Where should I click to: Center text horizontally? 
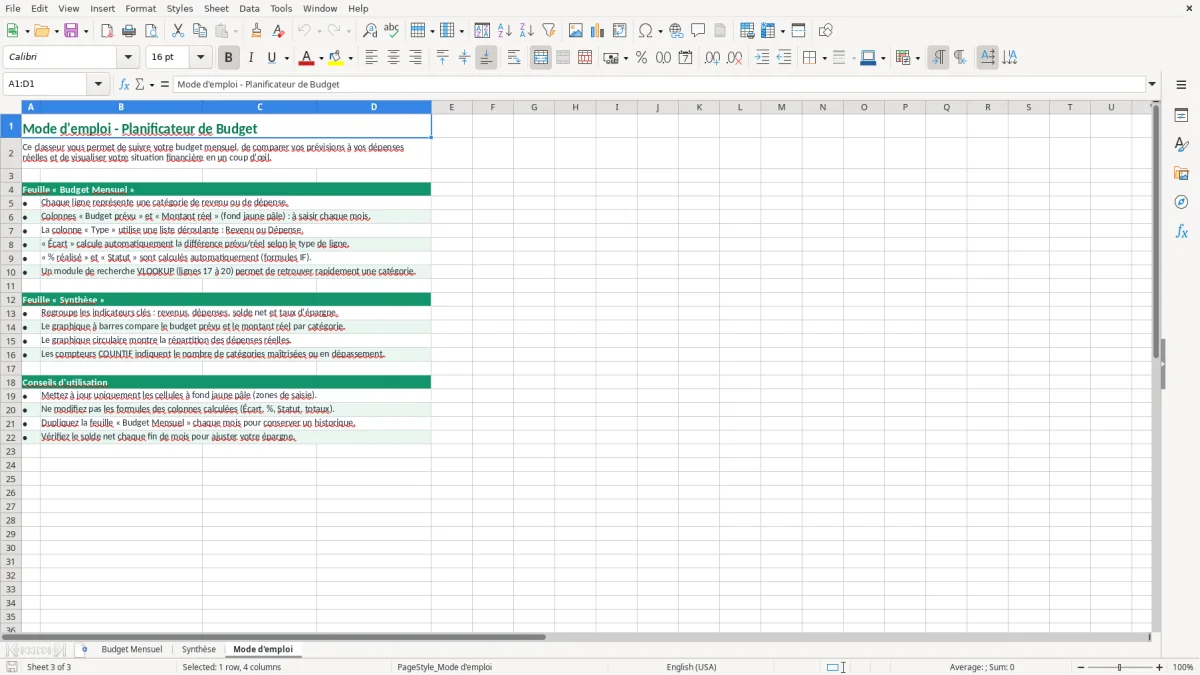[393, 58]
